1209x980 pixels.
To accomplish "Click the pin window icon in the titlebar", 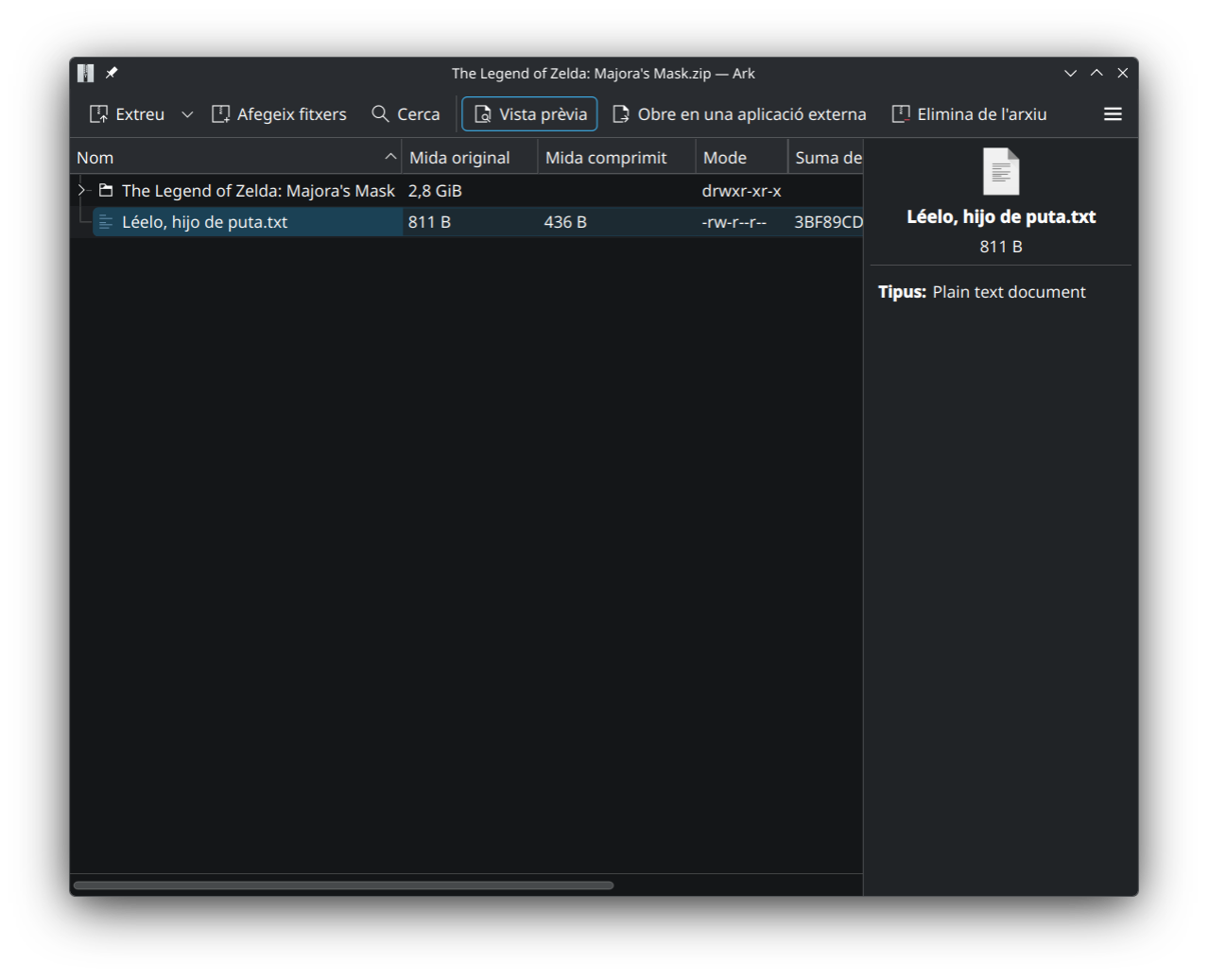I will click(x=112, y=73).
